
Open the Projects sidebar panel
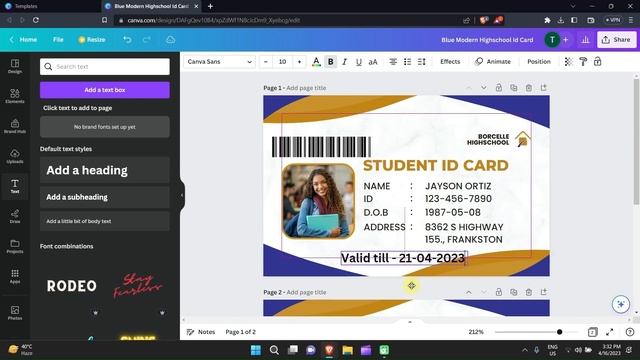click(15, 246)
